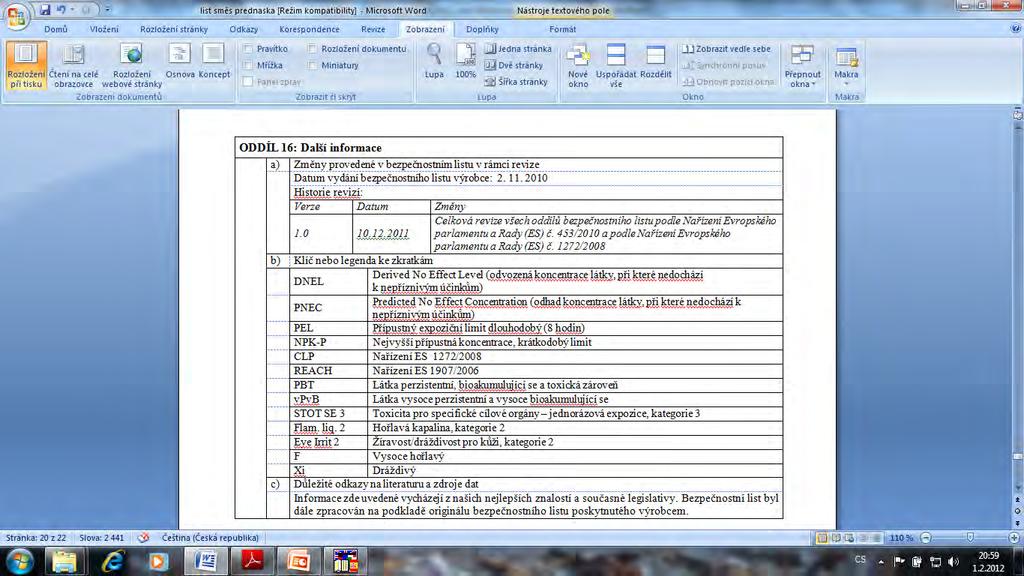Image resolution: width=1024 pixels, height=576 pixels.
Task: Click the DNEL abbreviation cell
Action: [328, 281]
